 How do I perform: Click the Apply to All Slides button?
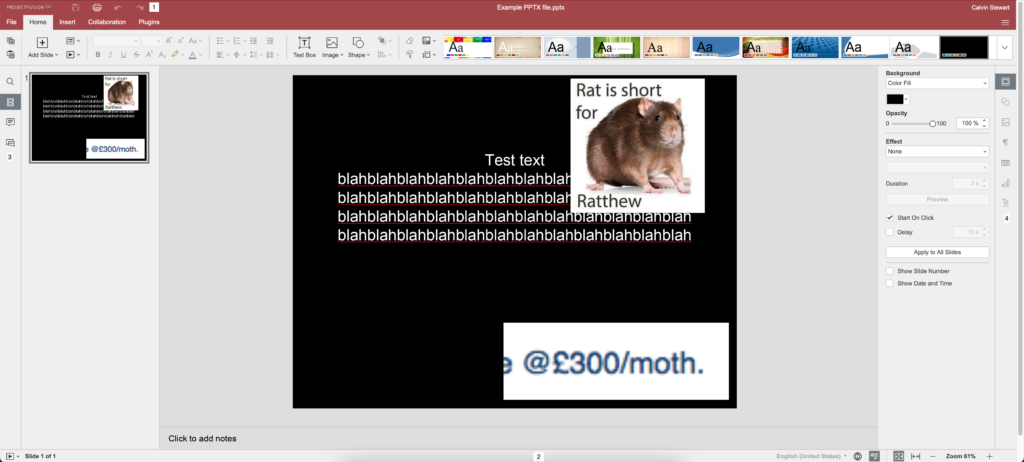point(937,253)
